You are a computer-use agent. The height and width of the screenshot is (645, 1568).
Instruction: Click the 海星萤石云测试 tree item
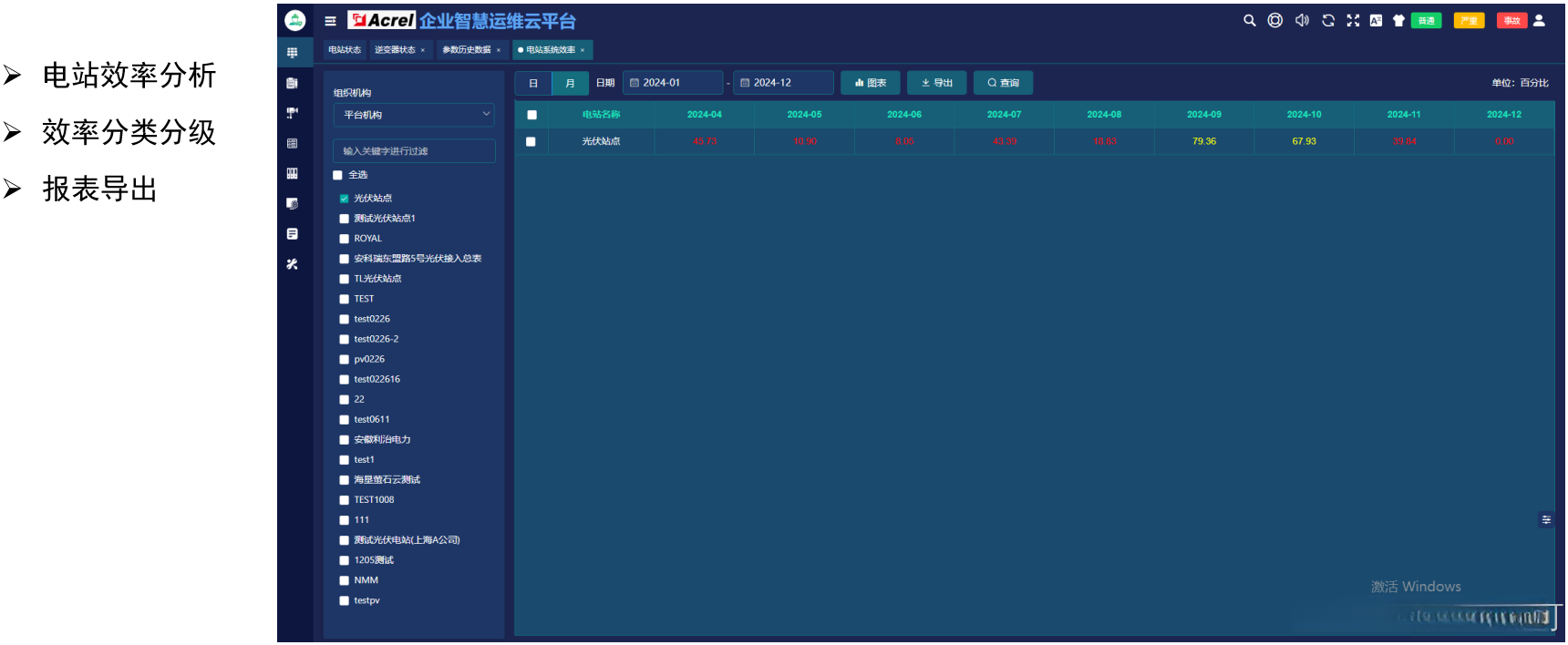(x=387, y=480)
